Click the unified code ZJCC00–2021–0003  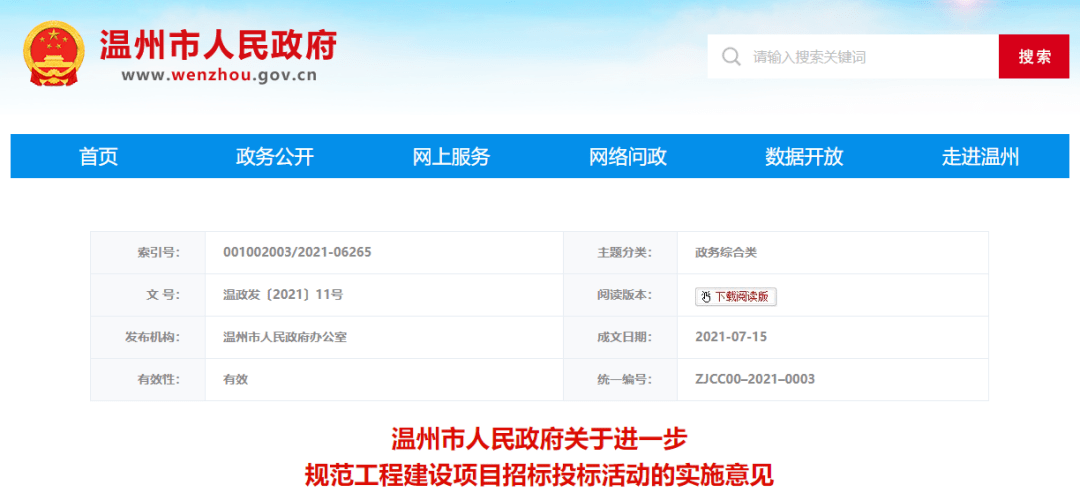pos(755,379)
